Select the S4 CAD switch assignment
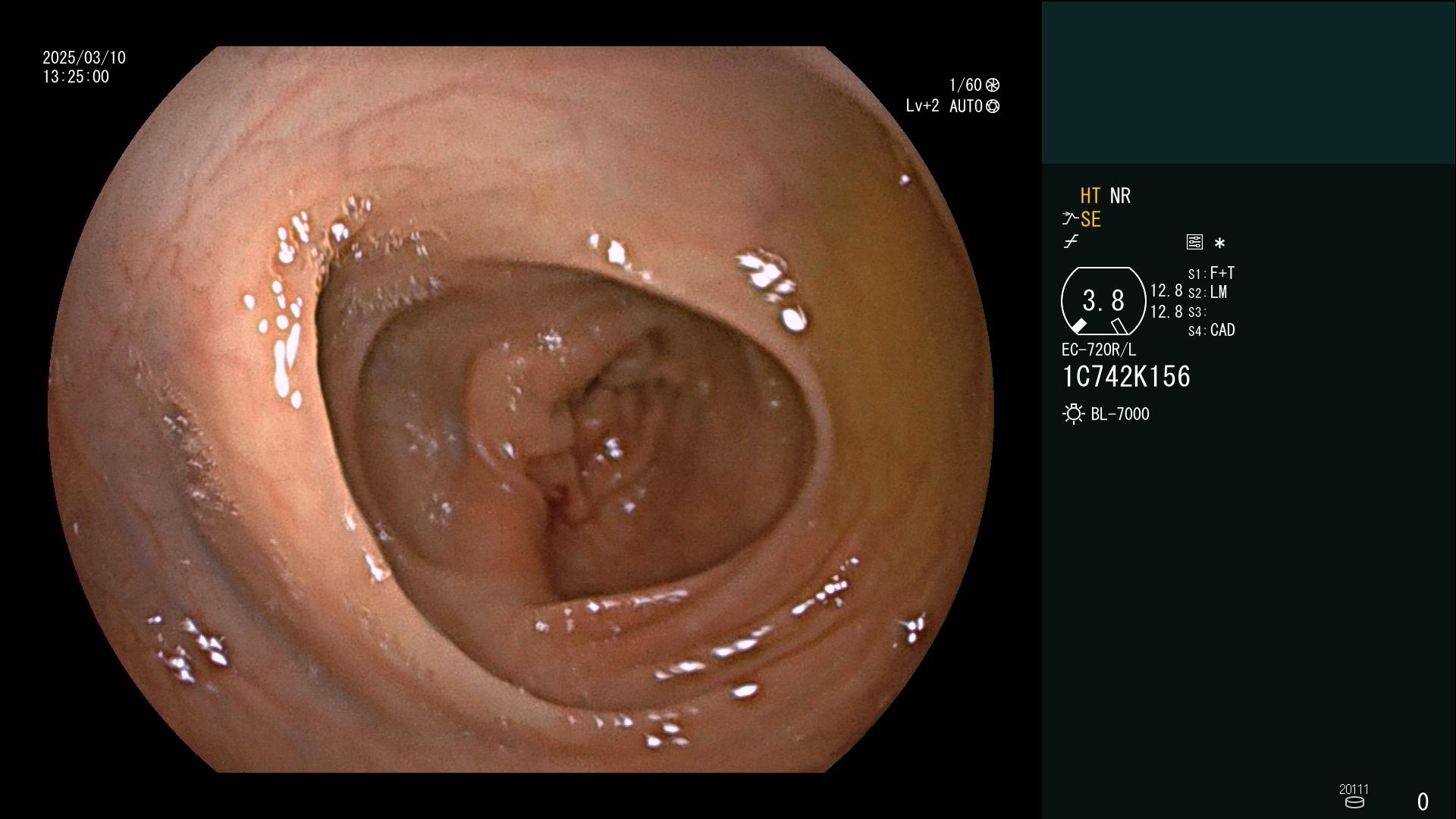The width and height of the screenshot is (1456, 819). click(x=1211, y=331)
